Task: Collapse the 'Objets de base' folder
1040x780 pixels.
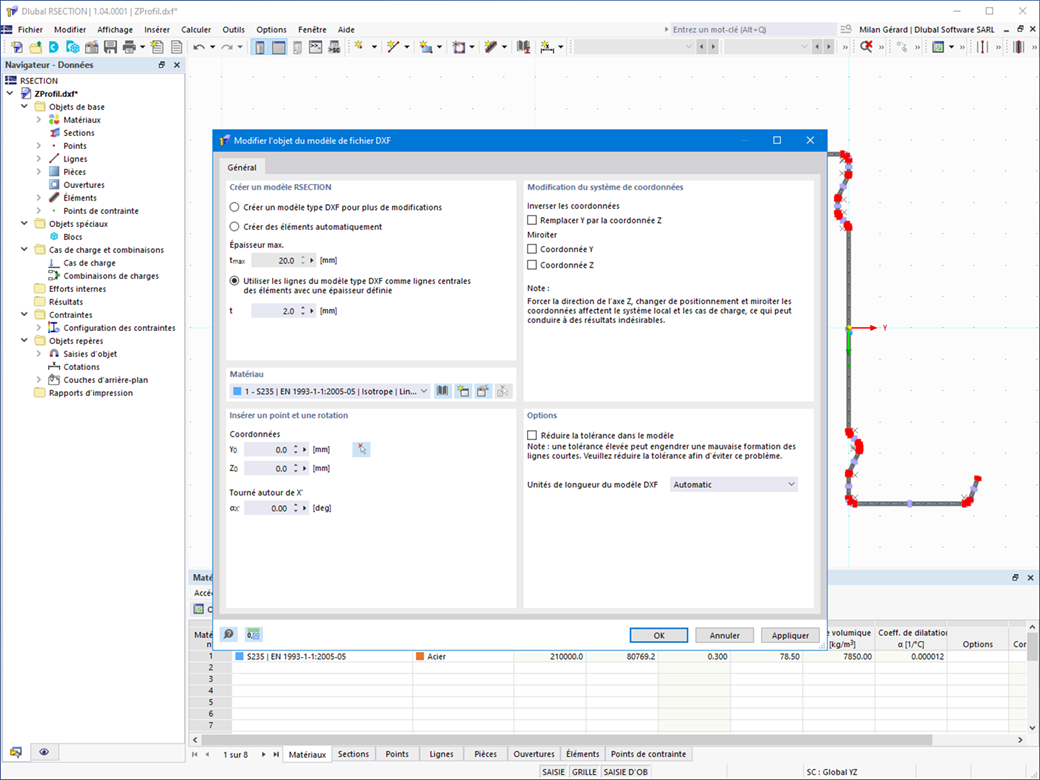Action: click(25, 107)
